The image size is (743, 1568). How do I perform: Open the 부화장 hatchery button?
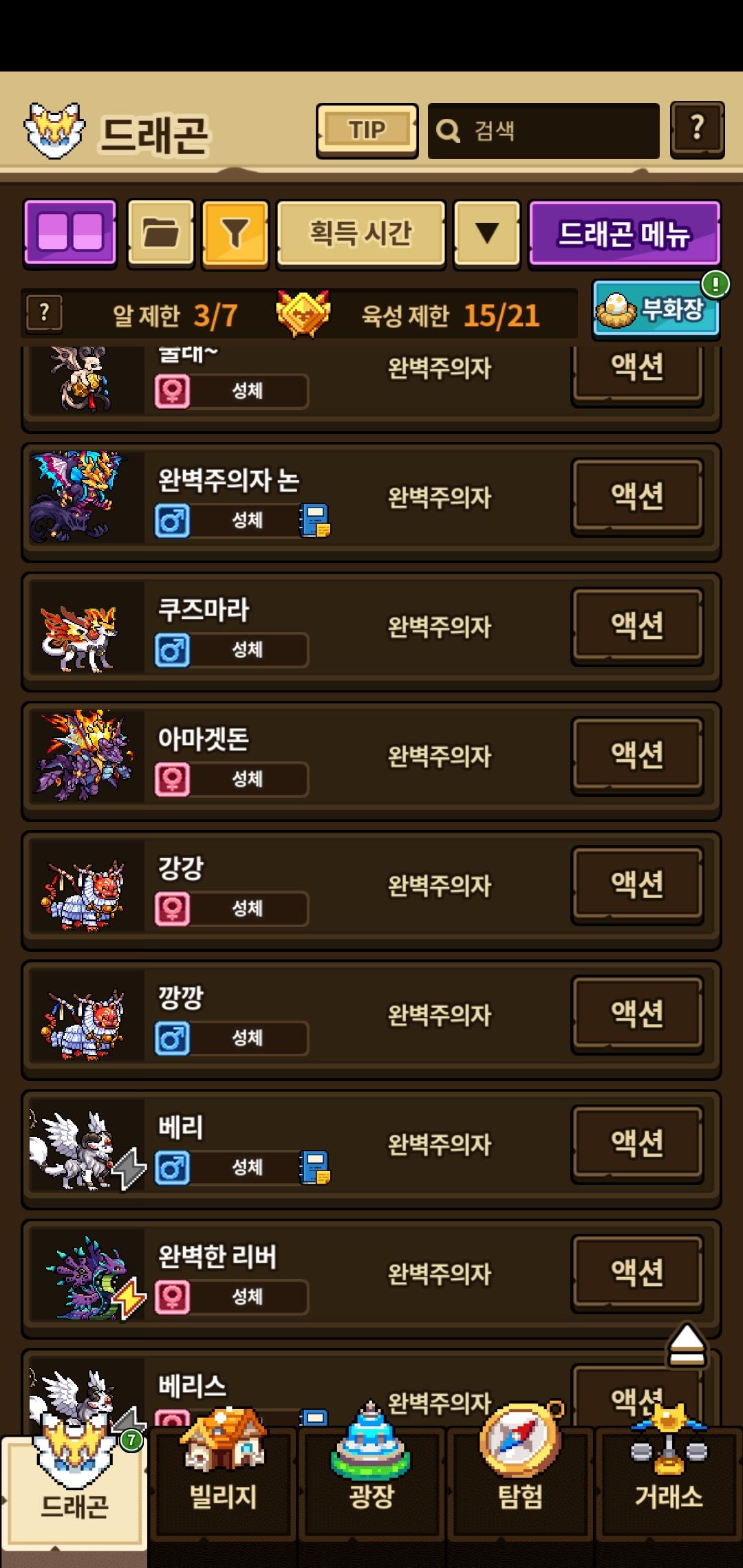[x=656, y=309]
